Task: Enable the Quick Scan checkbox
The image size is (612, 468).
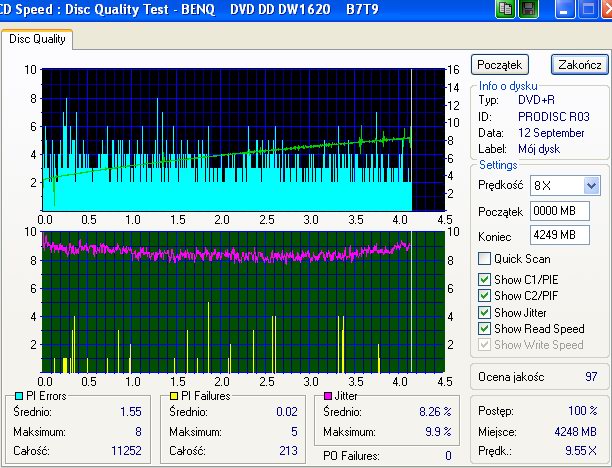Action: 484,259
